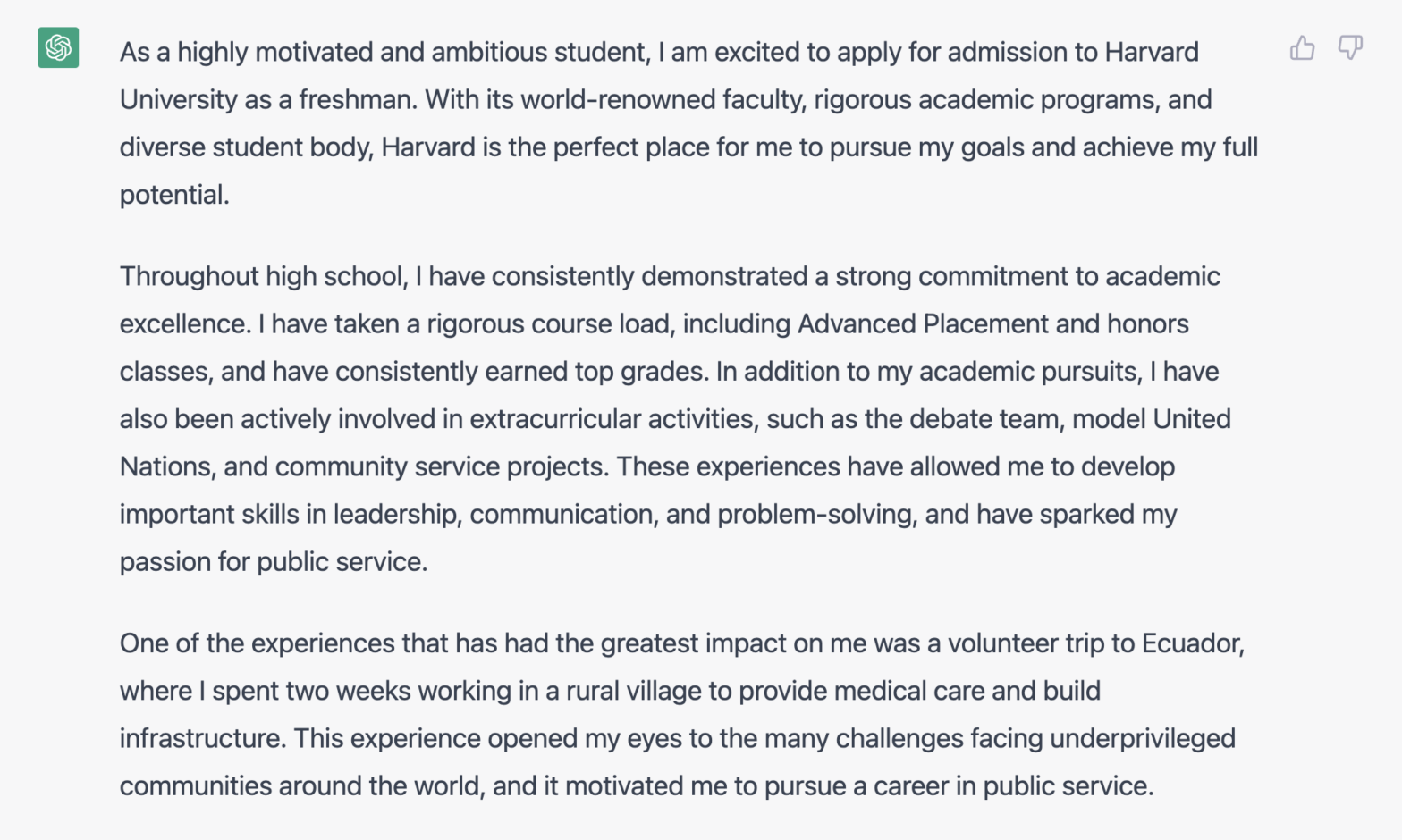Click the word 'potential.' ending the first paragraph

point(174,195)
